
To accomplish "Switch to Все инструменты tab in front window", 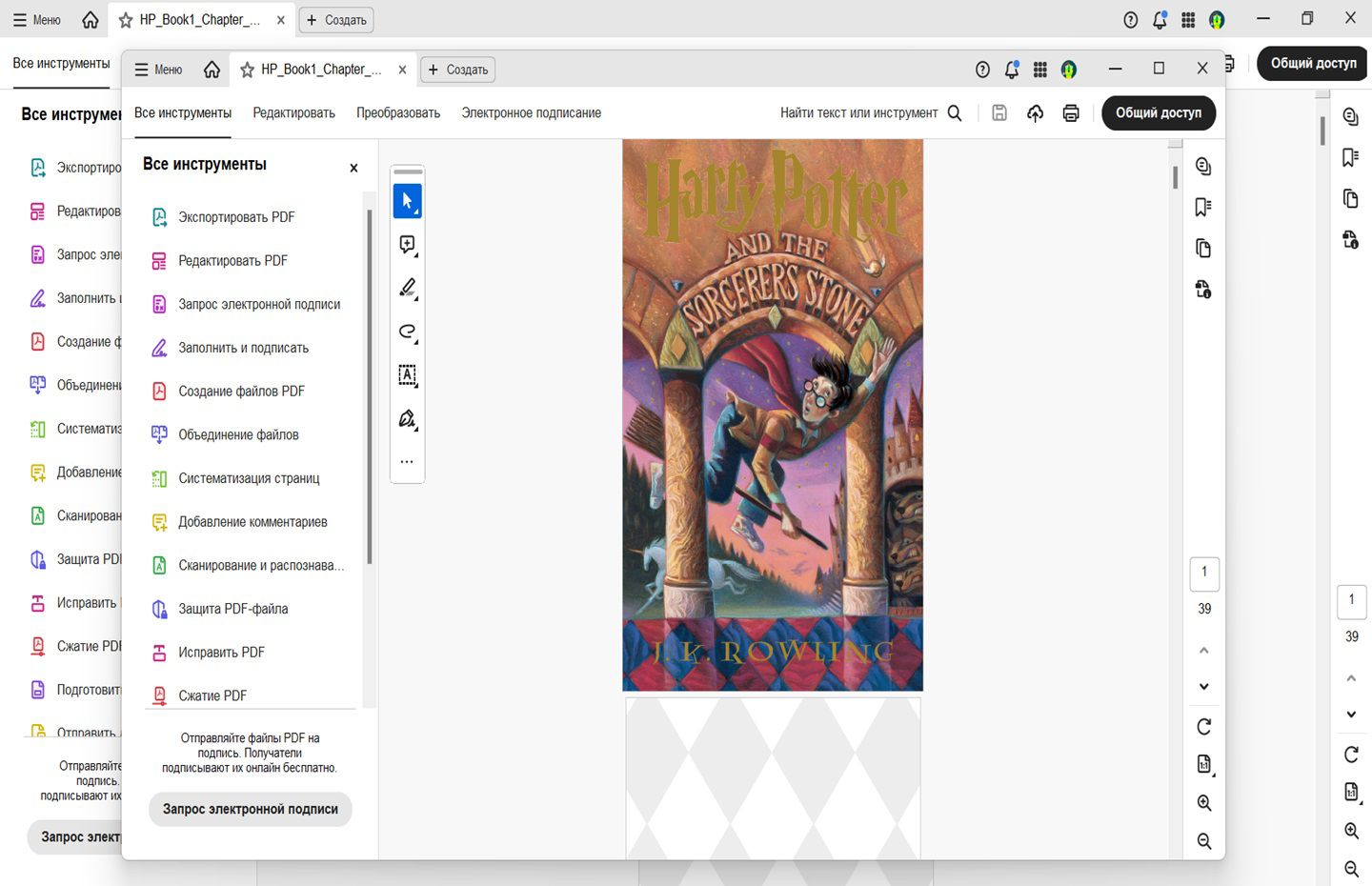I will (183, 113).
